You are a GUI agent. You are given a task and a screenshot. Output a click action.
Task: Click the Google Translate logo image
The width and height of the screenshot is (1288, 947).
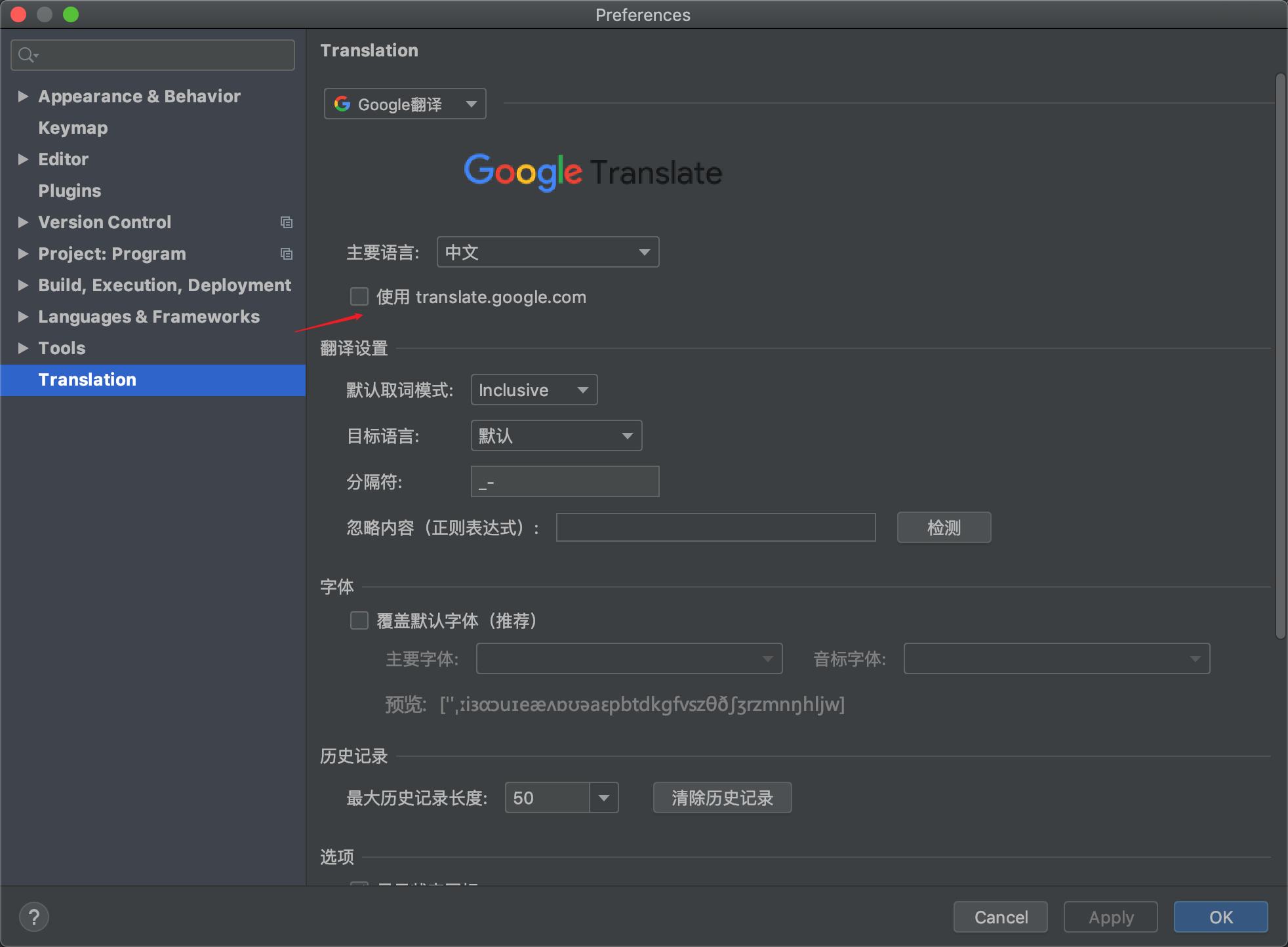pos(593,172)
